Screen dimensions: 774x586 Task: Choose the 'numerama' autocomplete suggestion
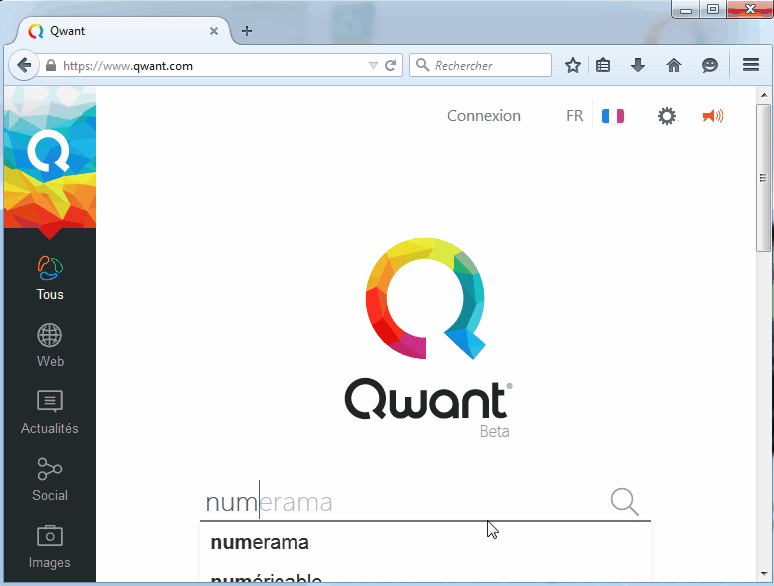click(260, 543)
